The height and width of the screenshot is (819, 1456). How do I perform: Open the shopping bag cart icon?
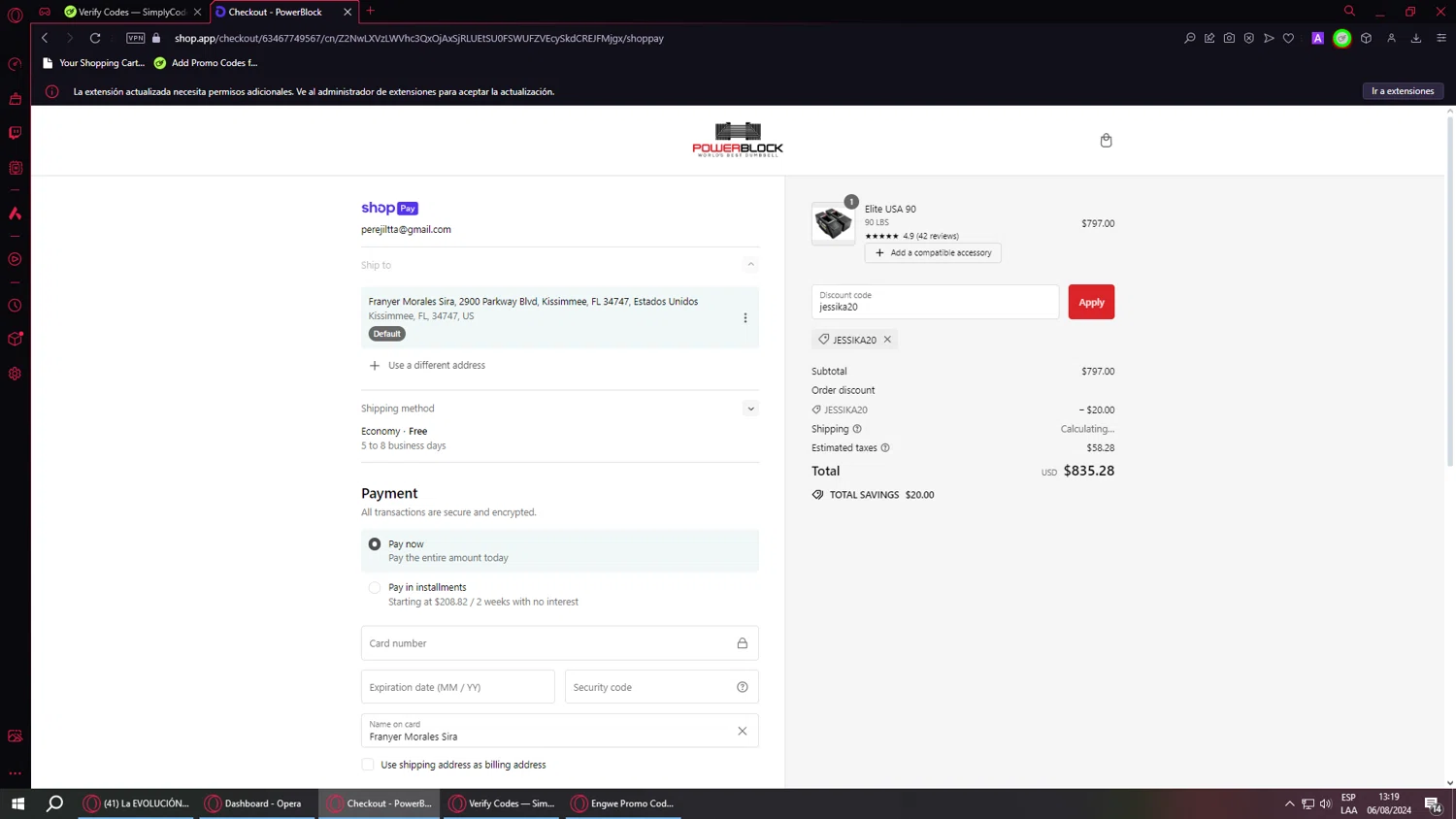(x=1106, y=141)
